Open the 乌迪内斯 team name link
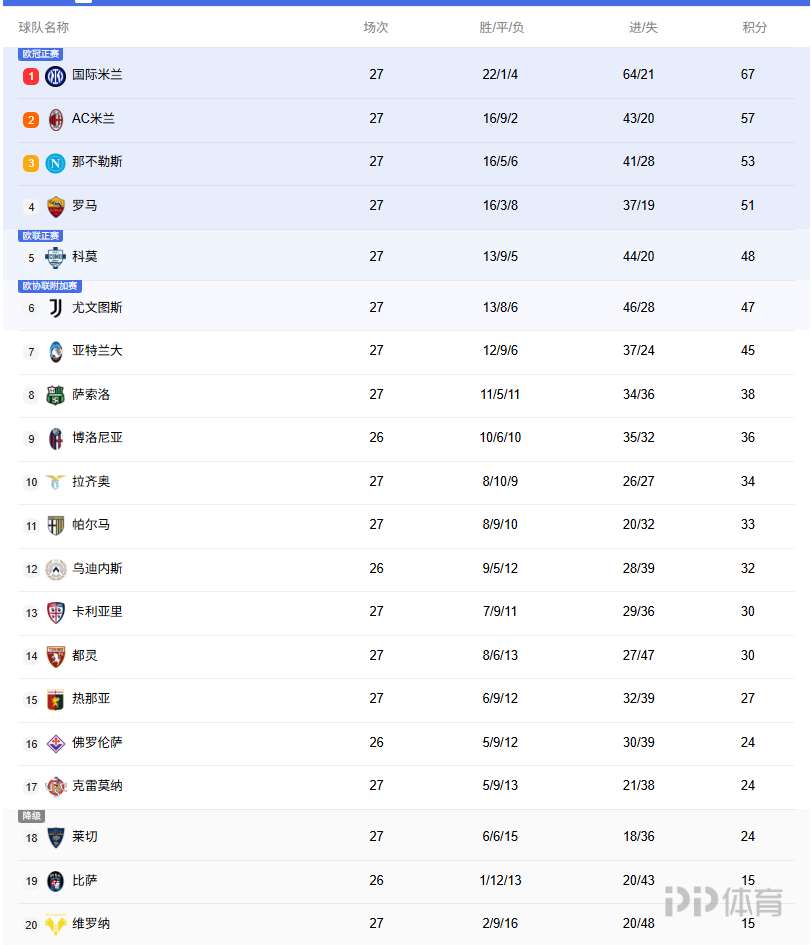811x945 pixels. (97, 569)
